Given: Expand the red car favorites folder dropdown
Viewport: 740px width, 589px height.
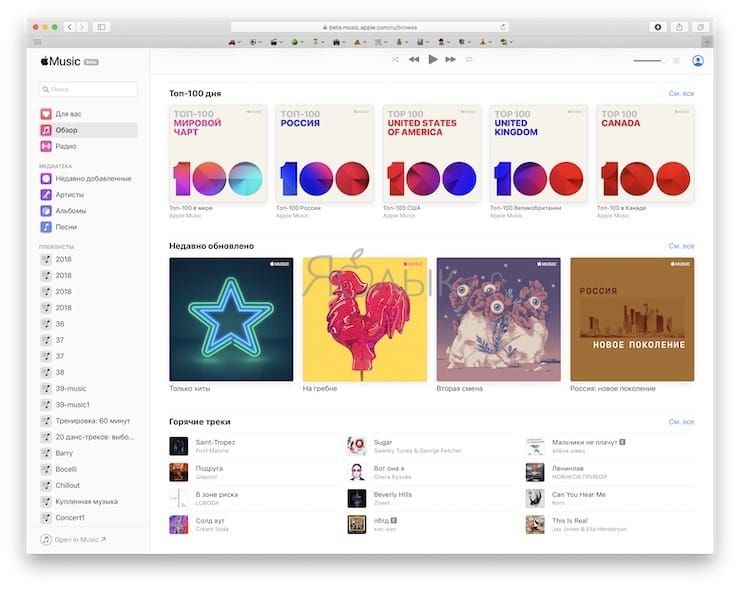Looking at the screenshot, I should (235, 42).
